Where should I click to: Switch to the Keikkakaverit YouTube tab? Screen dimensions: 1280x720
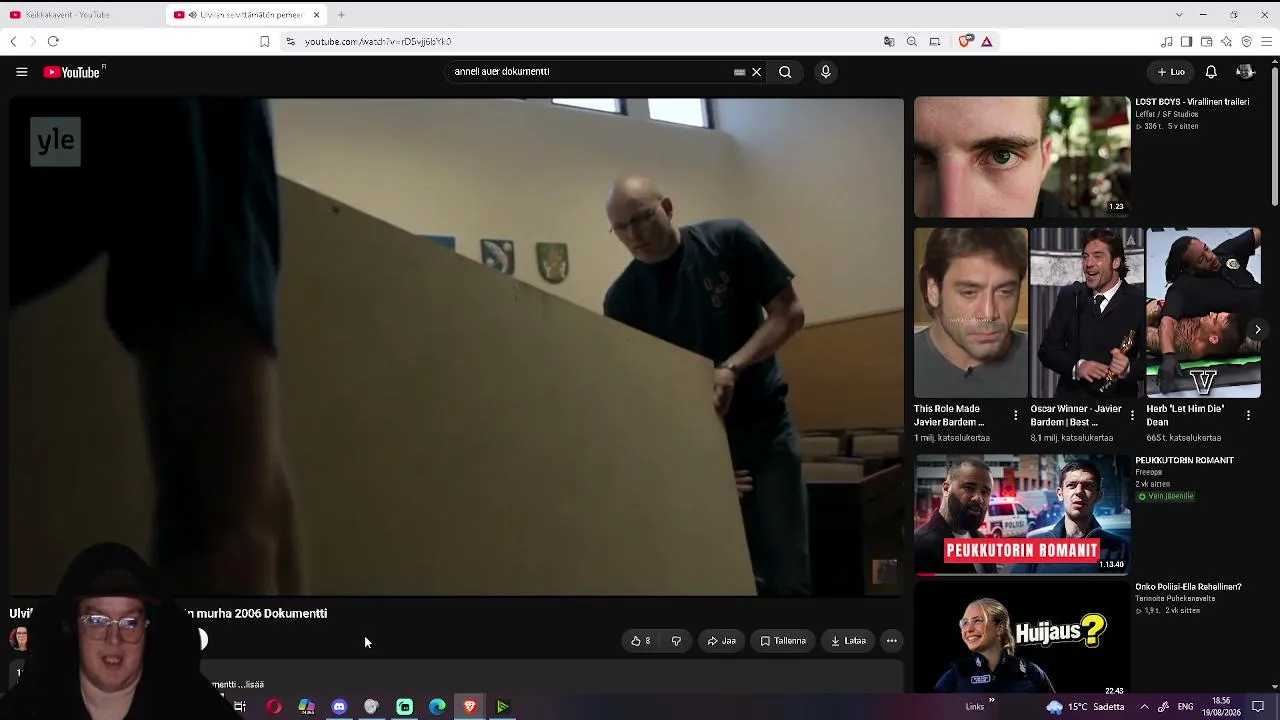tap(82, 15)
